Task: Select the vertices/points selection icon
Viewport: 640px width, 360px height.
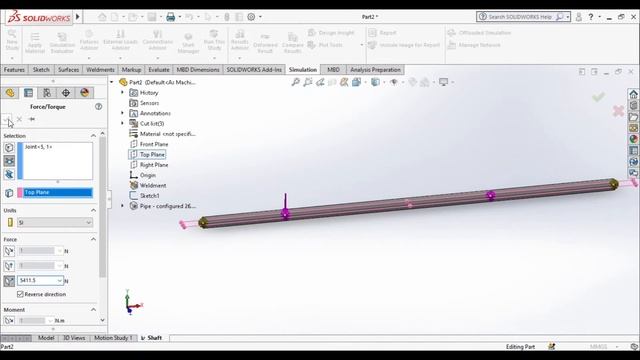Action: click(9, 148)
